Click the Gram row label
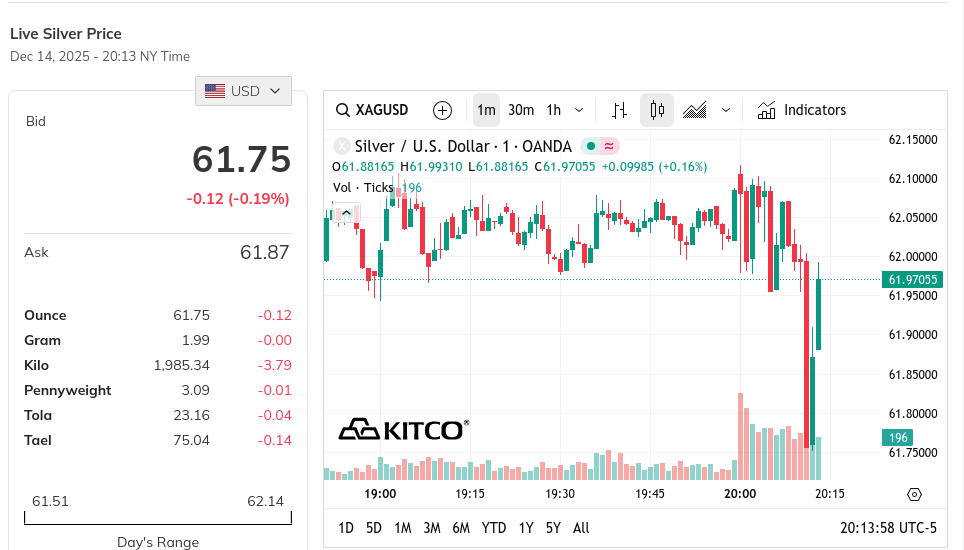 (42, 340)
